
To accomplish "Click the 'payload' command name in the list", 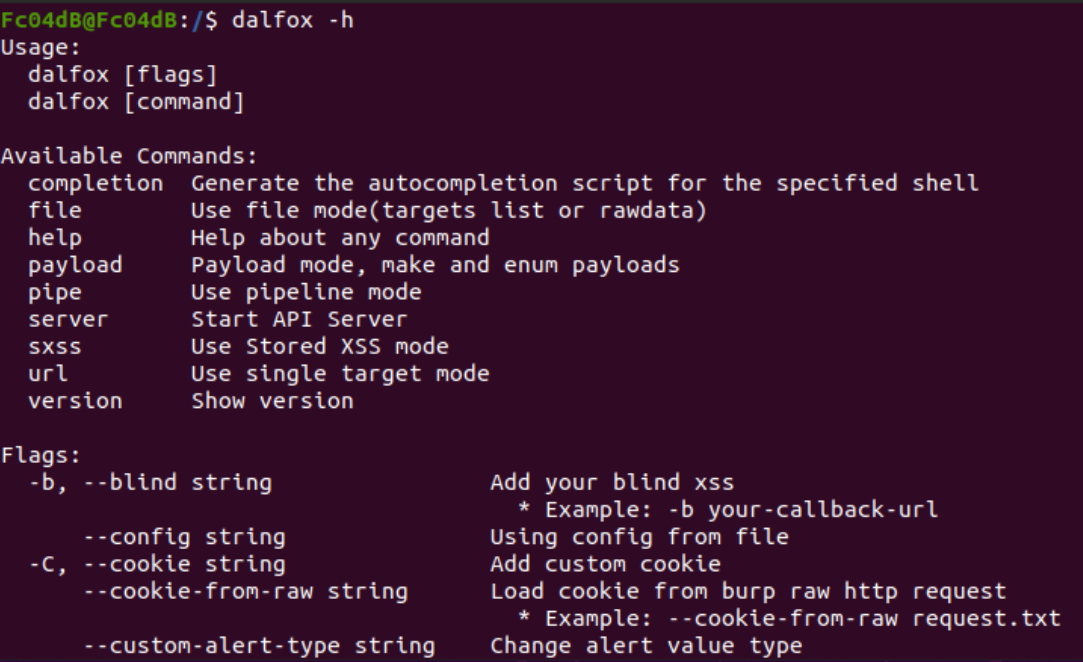I will click(75, 265).
